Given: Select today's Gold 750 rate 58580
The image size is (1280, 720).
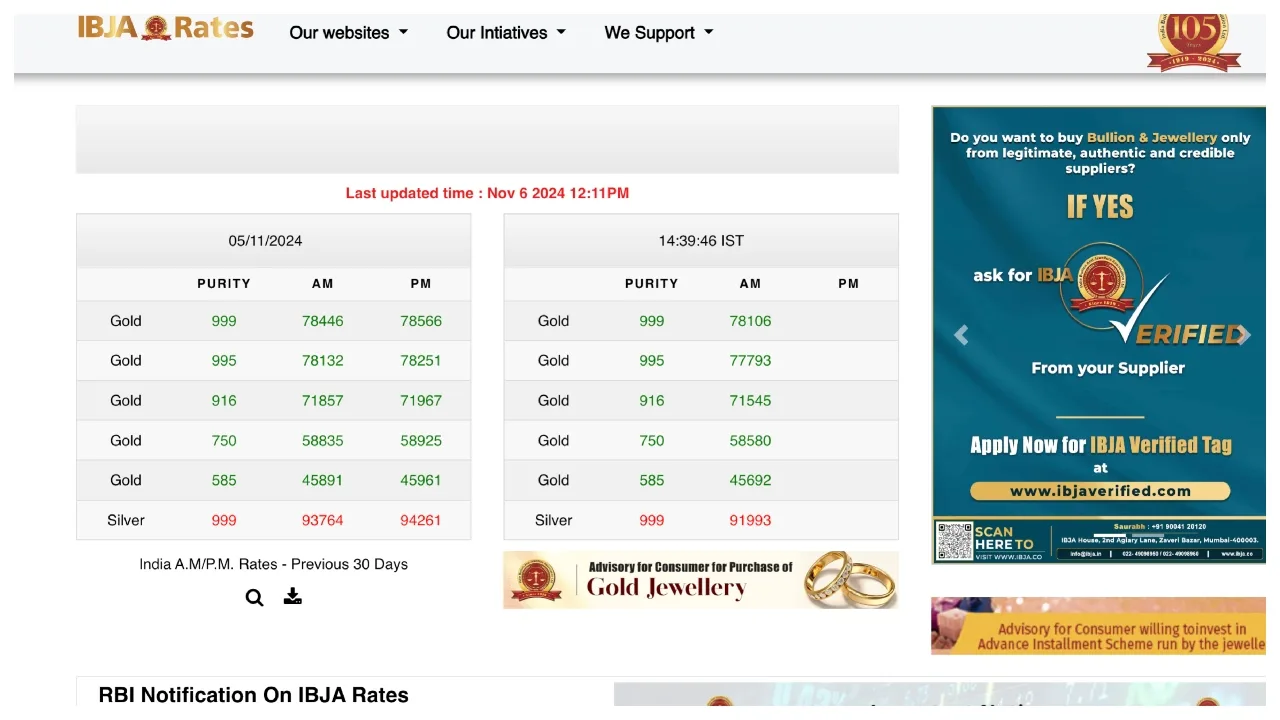Looking at the screenshot, I should pyautogui.click(x=751, y=441).
